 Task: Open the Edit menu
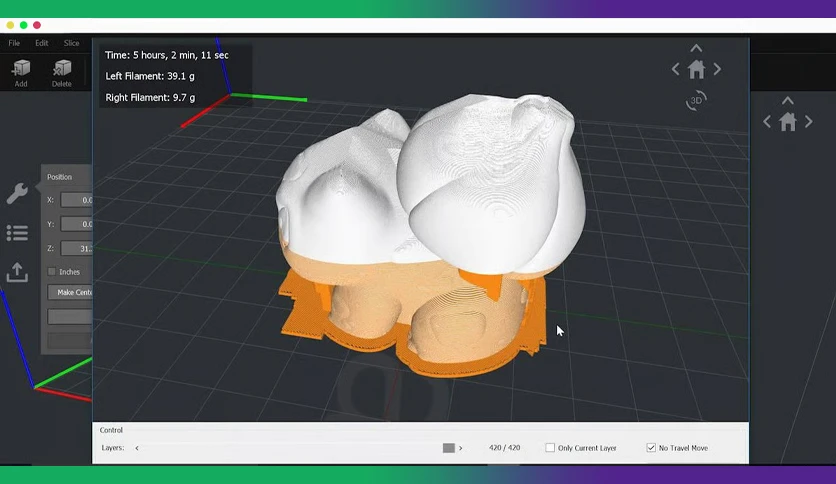point(42,43)
